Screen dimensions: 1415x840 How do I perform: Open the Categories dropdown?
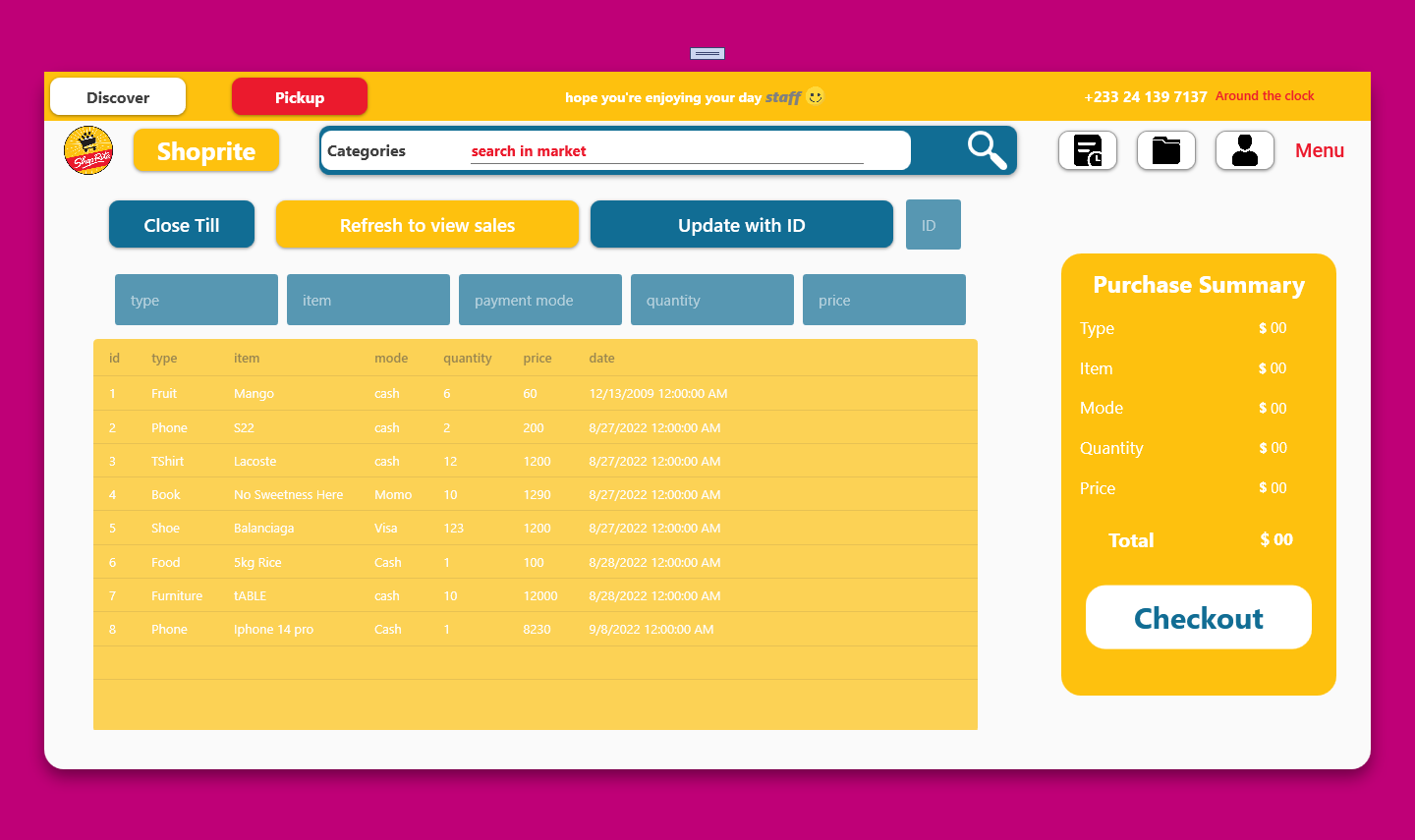pyautogui.click(x=367, y=150)
